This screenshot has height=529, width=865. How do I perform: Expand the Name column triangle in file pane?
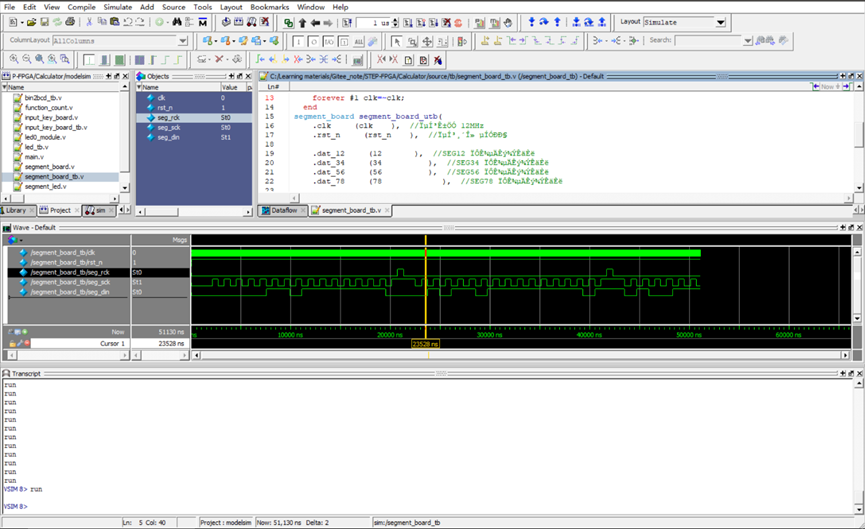[4, 87]
